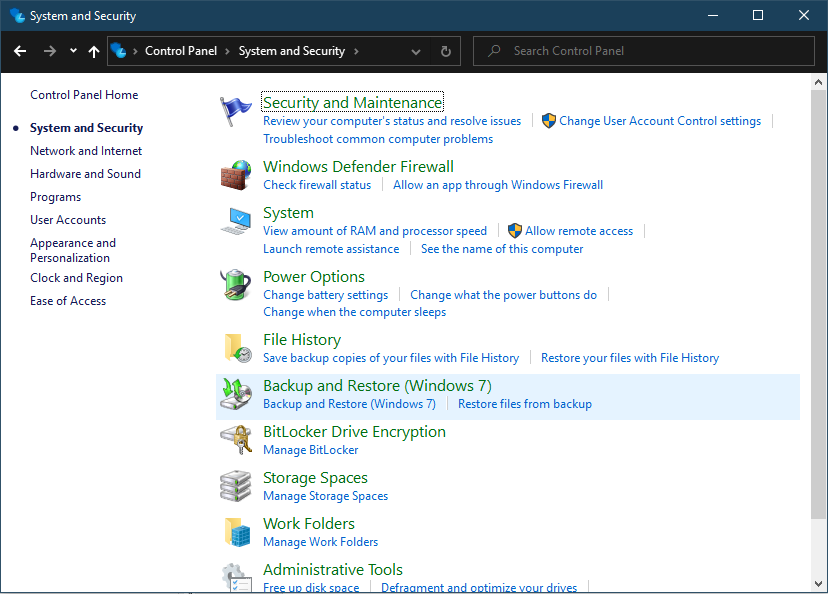Click Launch remote assistance
Viewport: 828px width, 594px height.
click(331, 249)
